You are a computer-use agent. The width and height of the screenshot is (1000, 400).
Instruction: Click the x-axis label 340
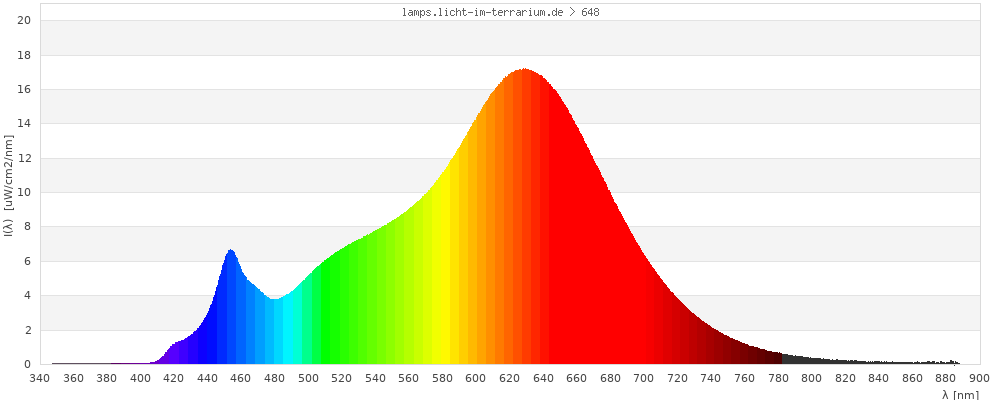[x=40, y=378]
